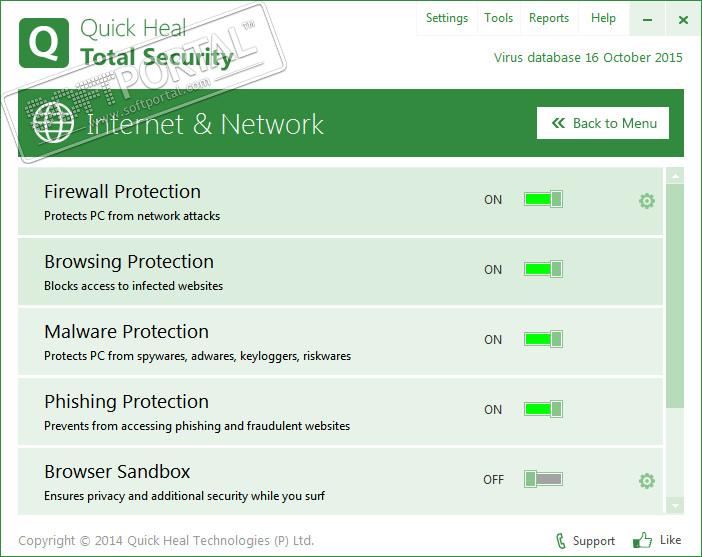
Task: Toggle Phishing Protection off
Action: [x=543, y=409]
